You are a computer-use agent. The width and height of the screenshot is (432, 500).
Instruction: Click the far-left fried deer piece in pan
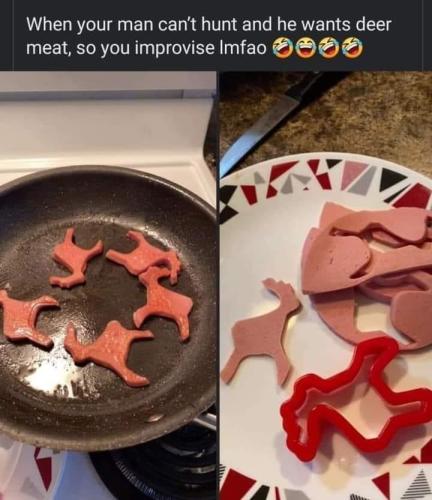[25, 317]
